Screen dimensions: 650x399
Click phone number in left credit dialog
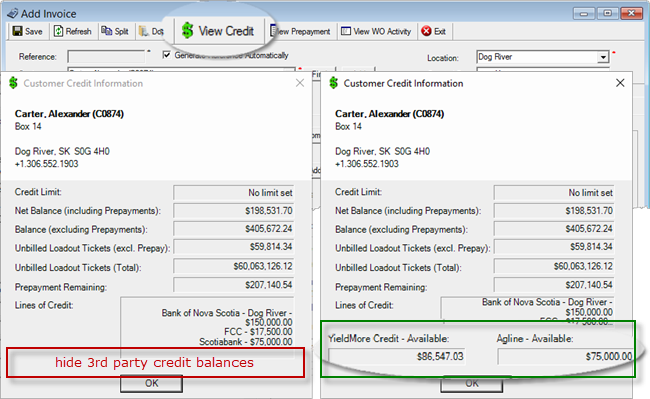[x=46, y=164]
